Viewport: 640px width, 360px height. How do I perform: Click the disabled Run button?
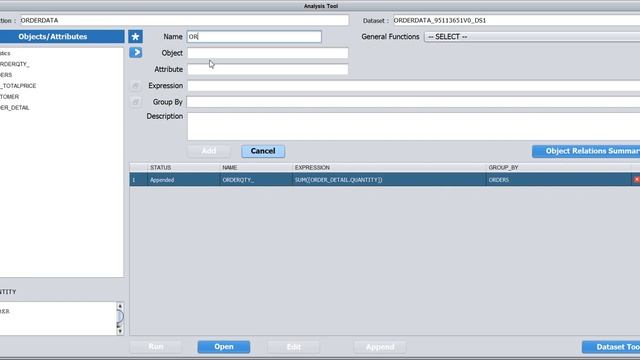(156, 347)
